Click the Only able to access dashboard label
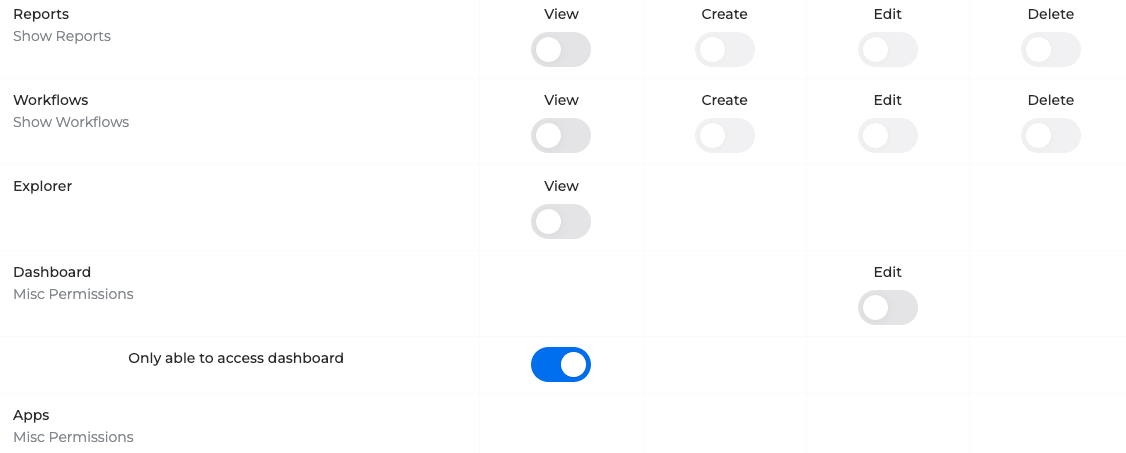Image resolution: width=1126 pixels, height=453 pixels. tap(236, 358)
